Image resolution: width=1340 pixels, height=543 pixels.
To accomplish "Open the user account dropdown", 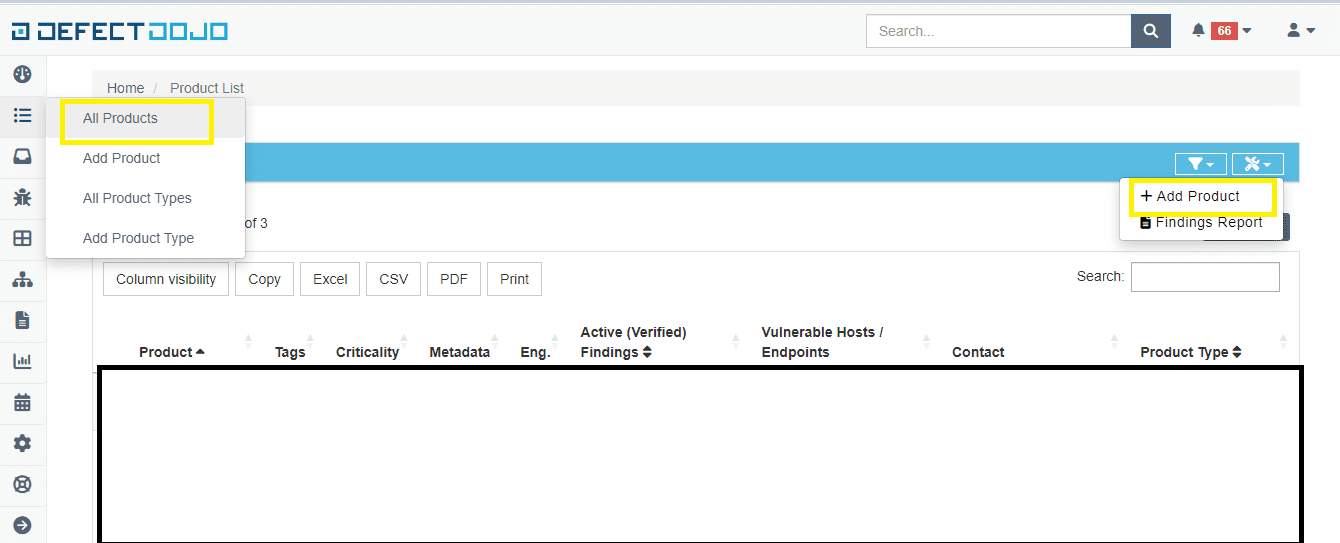I will click(1300, 31).
